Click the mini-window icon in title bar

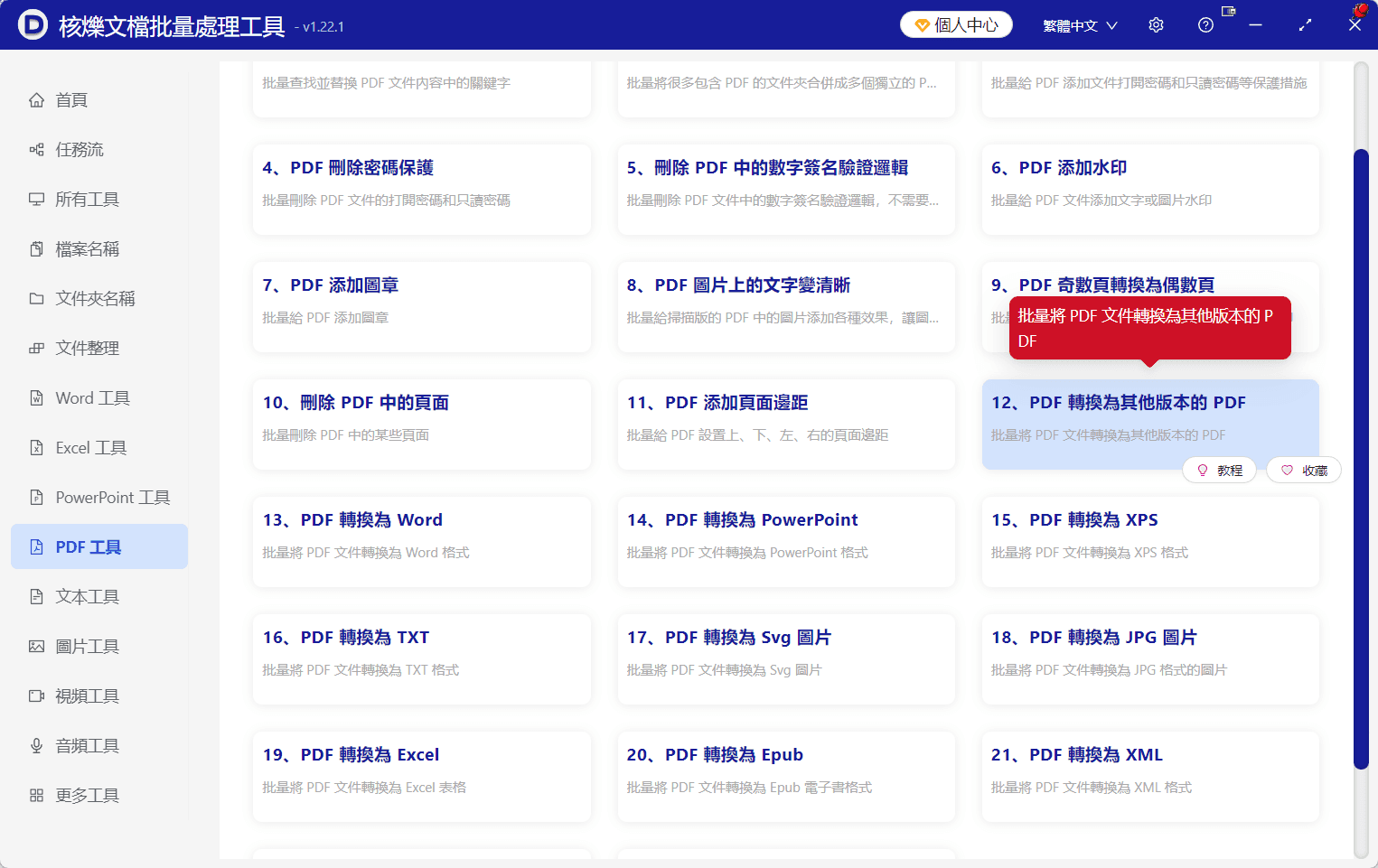tap(1228, 11)
